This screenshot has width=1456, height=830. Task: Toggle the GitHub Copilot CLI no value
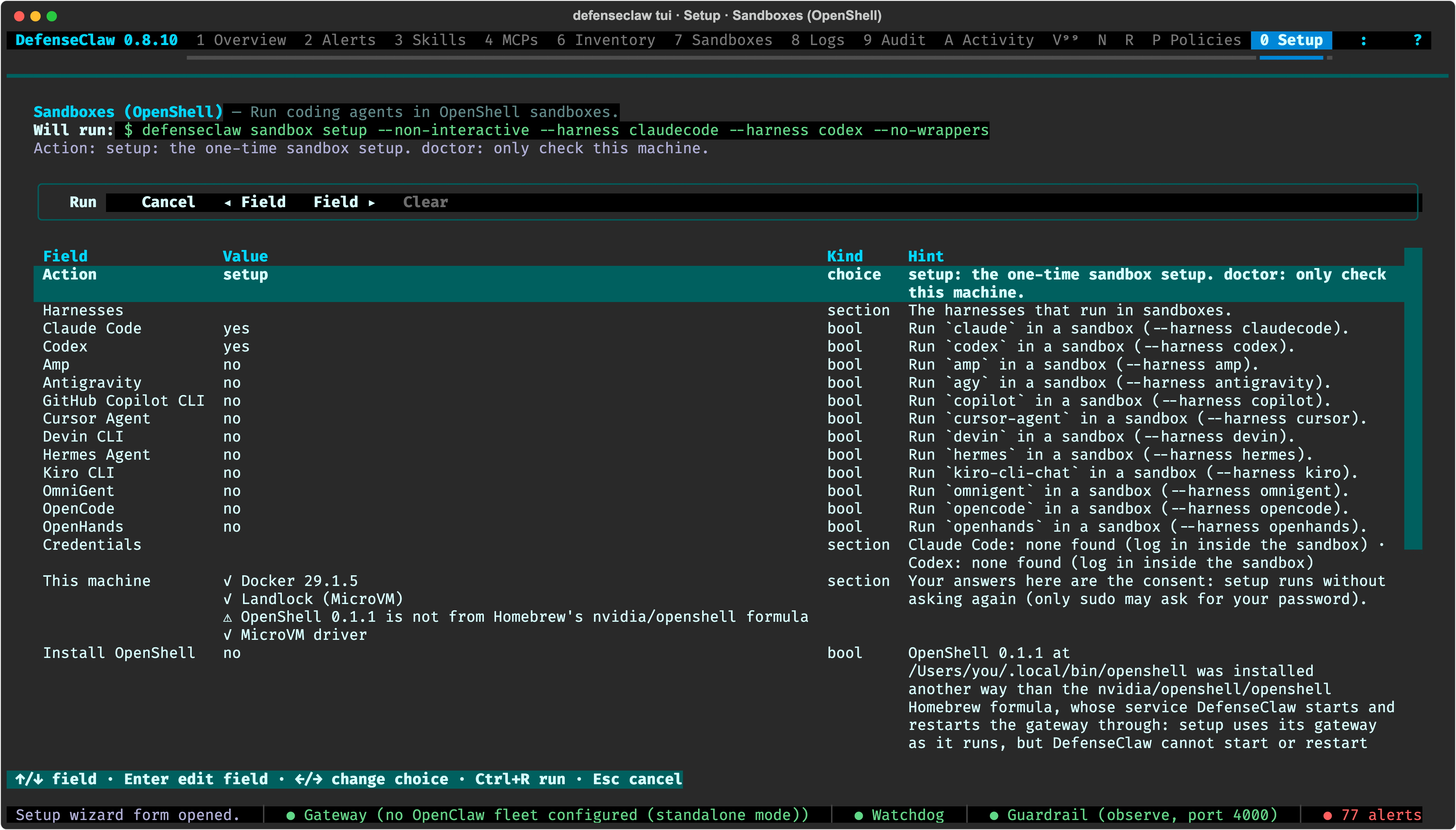(x=232, y=401)
